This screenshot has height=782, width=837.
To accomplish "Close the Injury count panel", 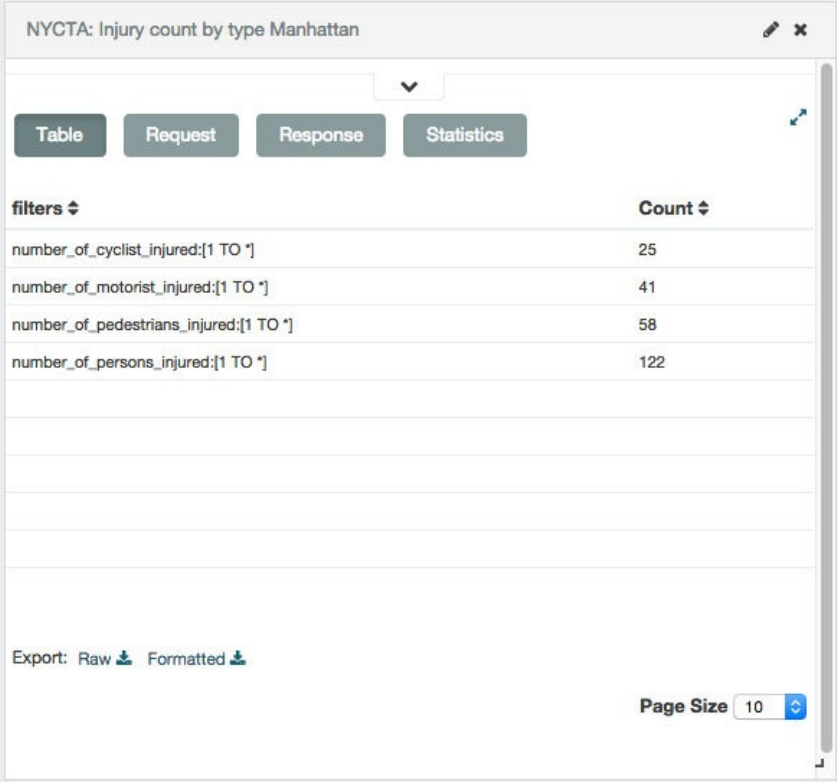I will 800,31.
